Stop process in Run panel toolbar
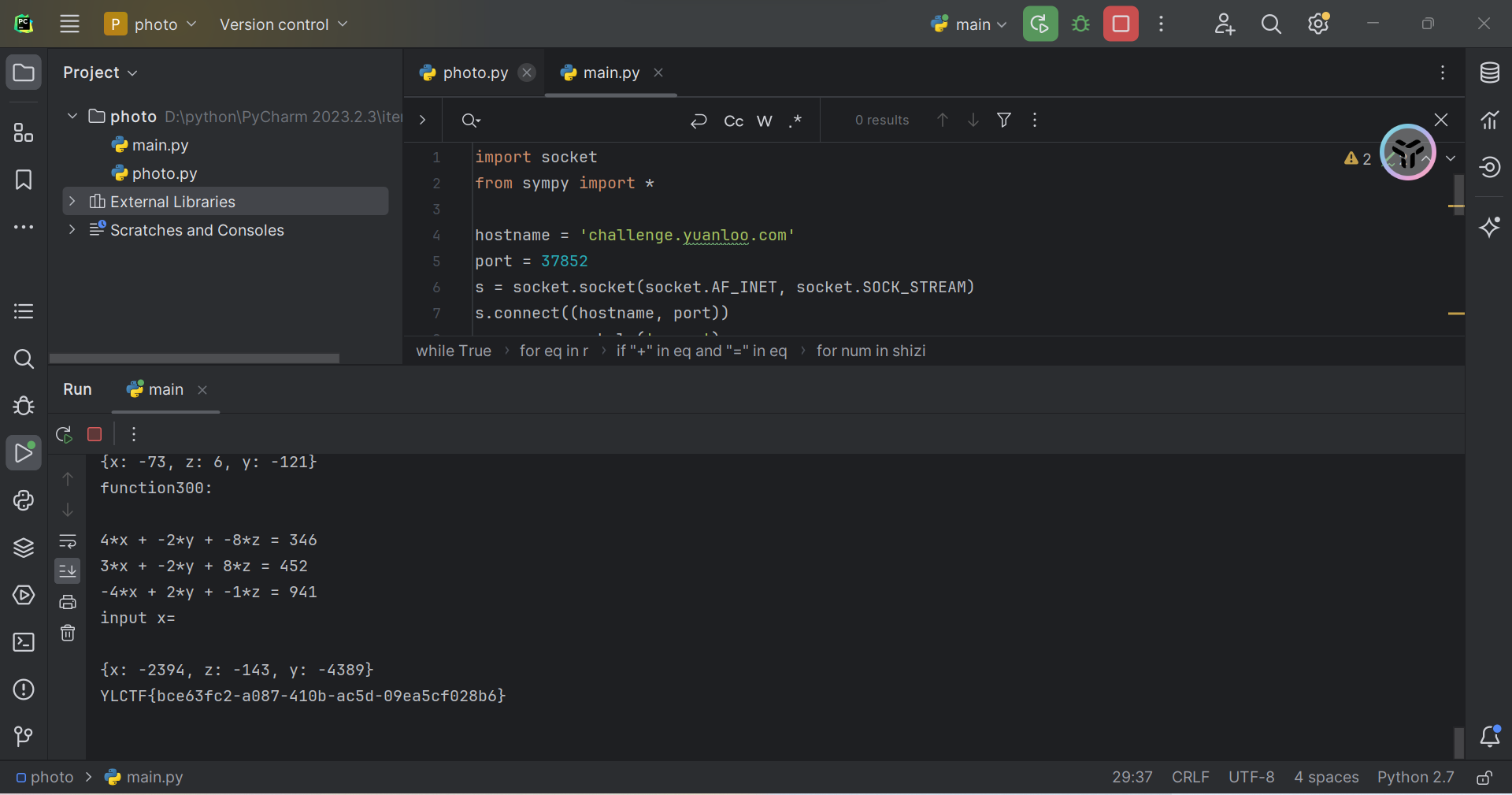 point(94,434)
